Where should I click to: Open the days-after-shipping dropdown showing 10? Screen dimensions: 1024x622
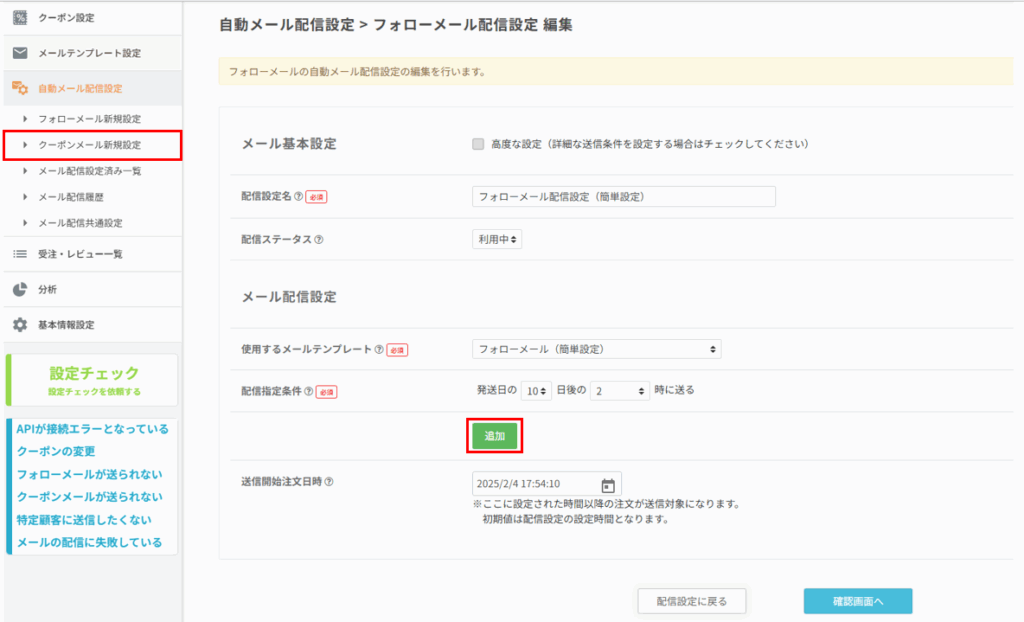click(537, 390)
